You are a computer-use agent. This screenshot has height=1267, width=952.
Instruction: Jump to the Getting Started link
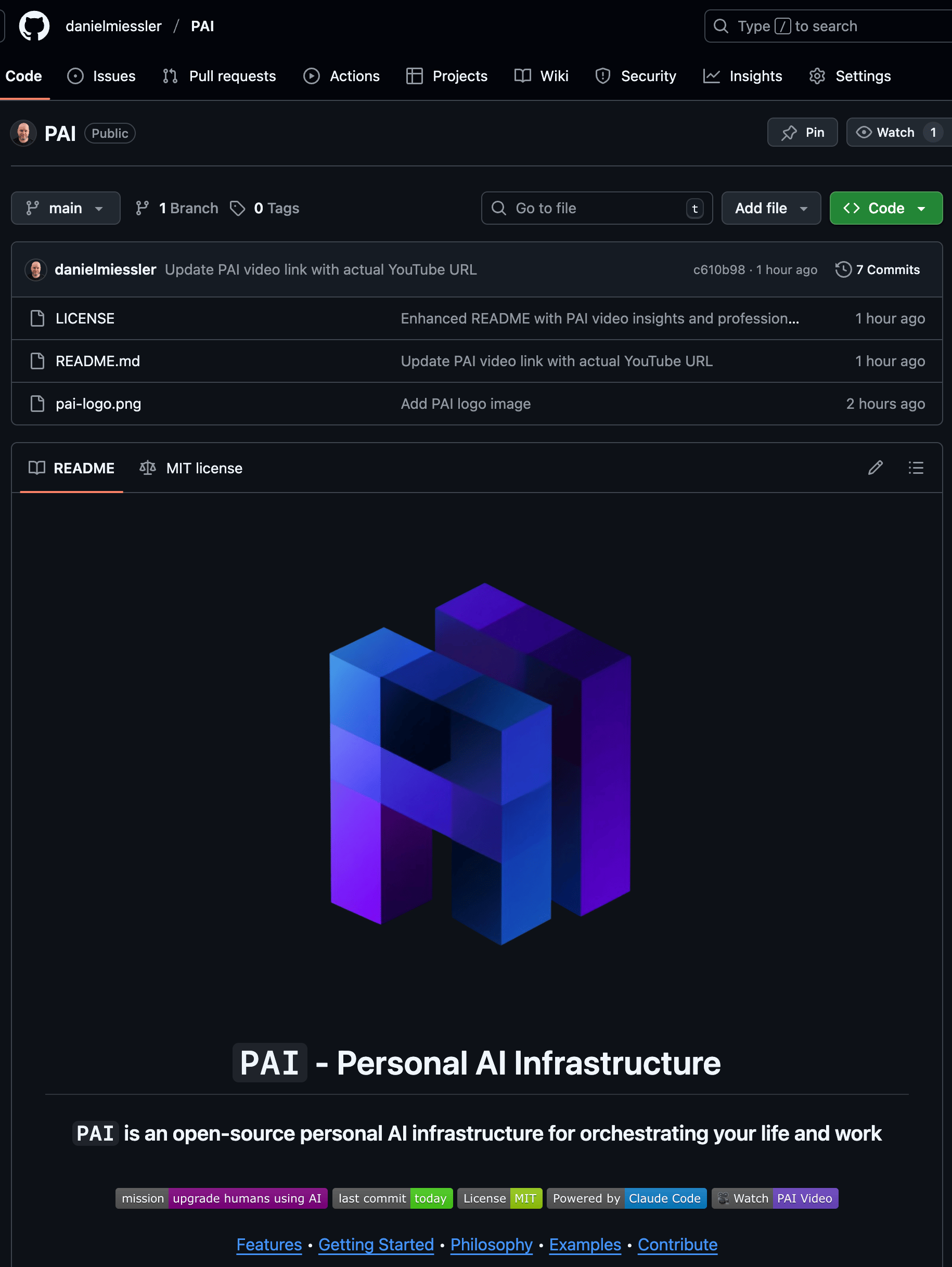pyautogui.click(x=376, y=1245)
